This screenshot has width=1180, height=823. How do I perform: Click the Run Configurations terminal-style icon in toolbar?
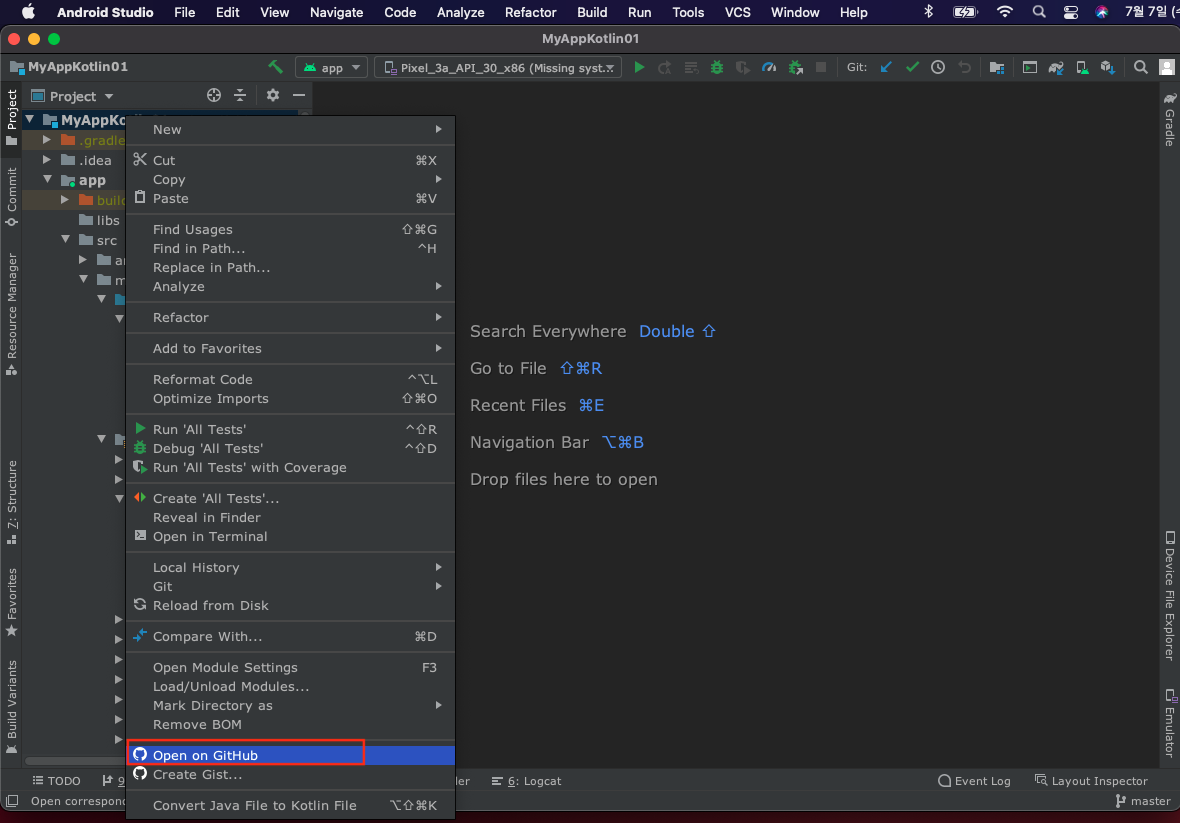1029,68
